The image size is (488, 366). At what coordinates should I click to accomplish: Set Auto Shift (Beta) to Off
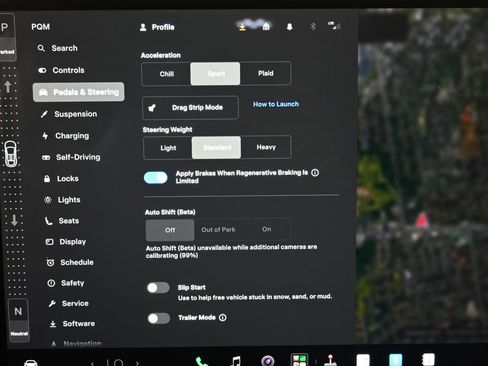[x=170, y=230]
